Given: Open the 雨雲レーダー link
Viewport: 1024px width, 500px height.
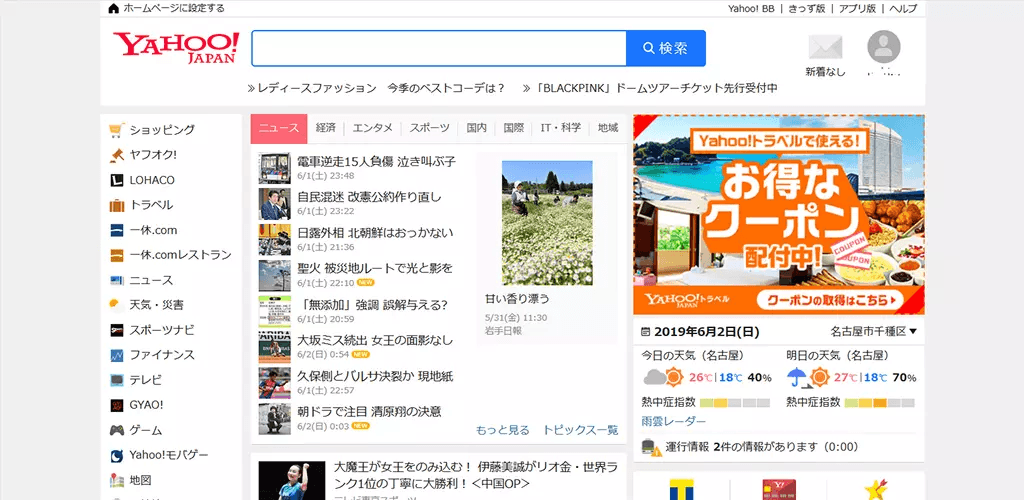Looking at the screenshot, I should (674, 422).
